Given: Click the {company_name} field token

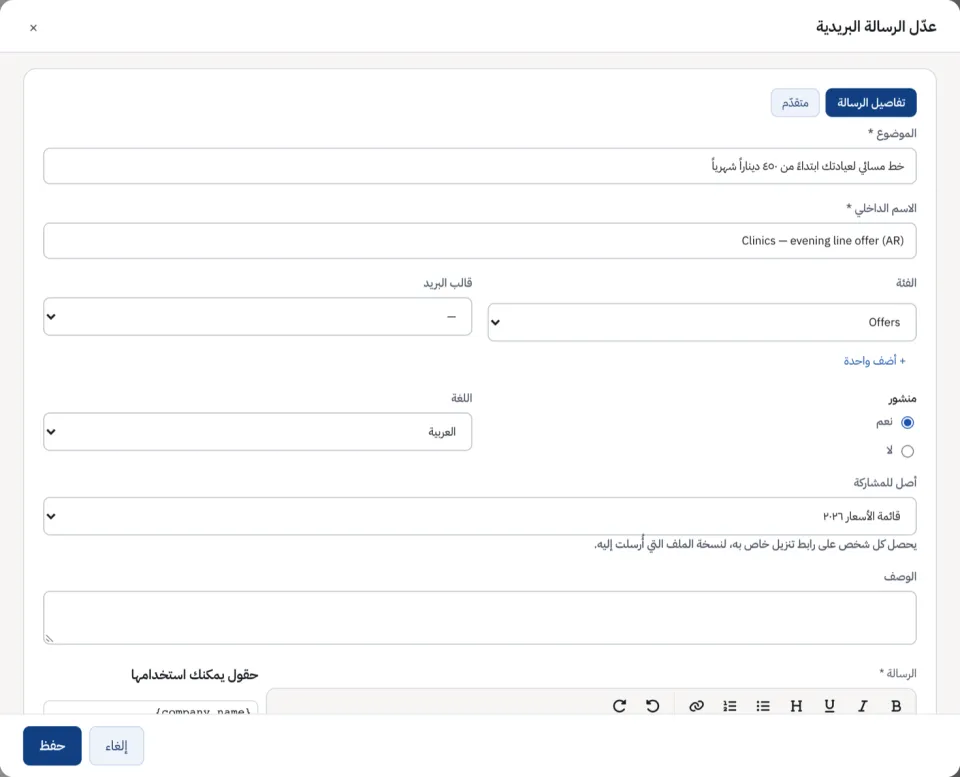Looking at the screenshot, I should (151, 708).
